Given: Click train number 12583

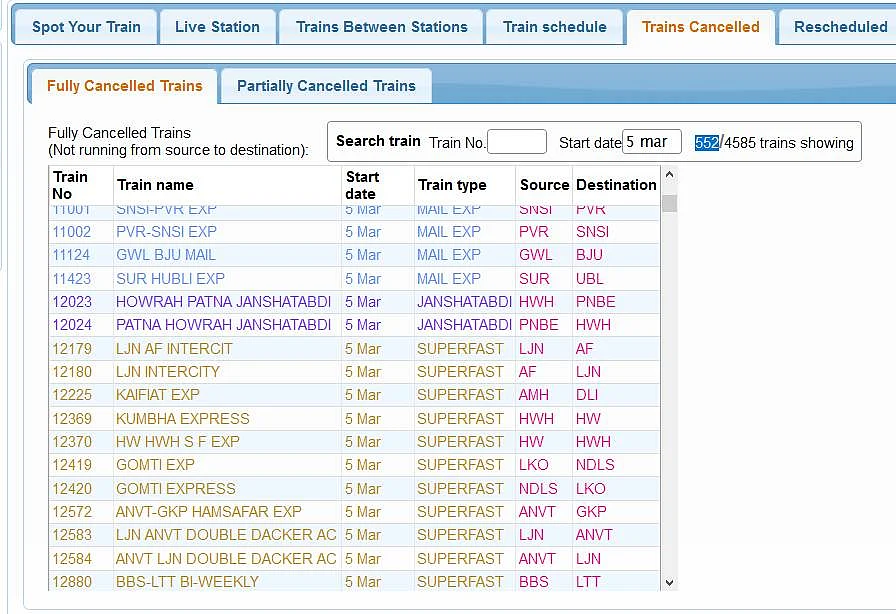Looking at the screenshot, I should (71, 535).
